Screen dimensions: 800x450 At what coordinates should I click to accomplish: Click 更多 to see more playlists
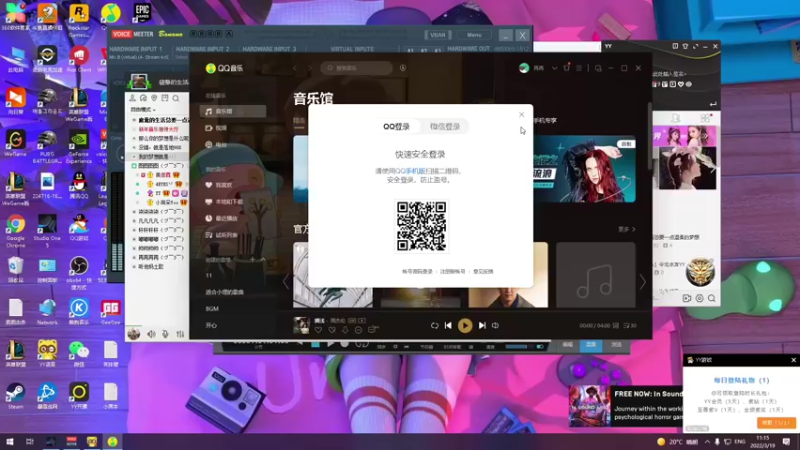(627, 230)
